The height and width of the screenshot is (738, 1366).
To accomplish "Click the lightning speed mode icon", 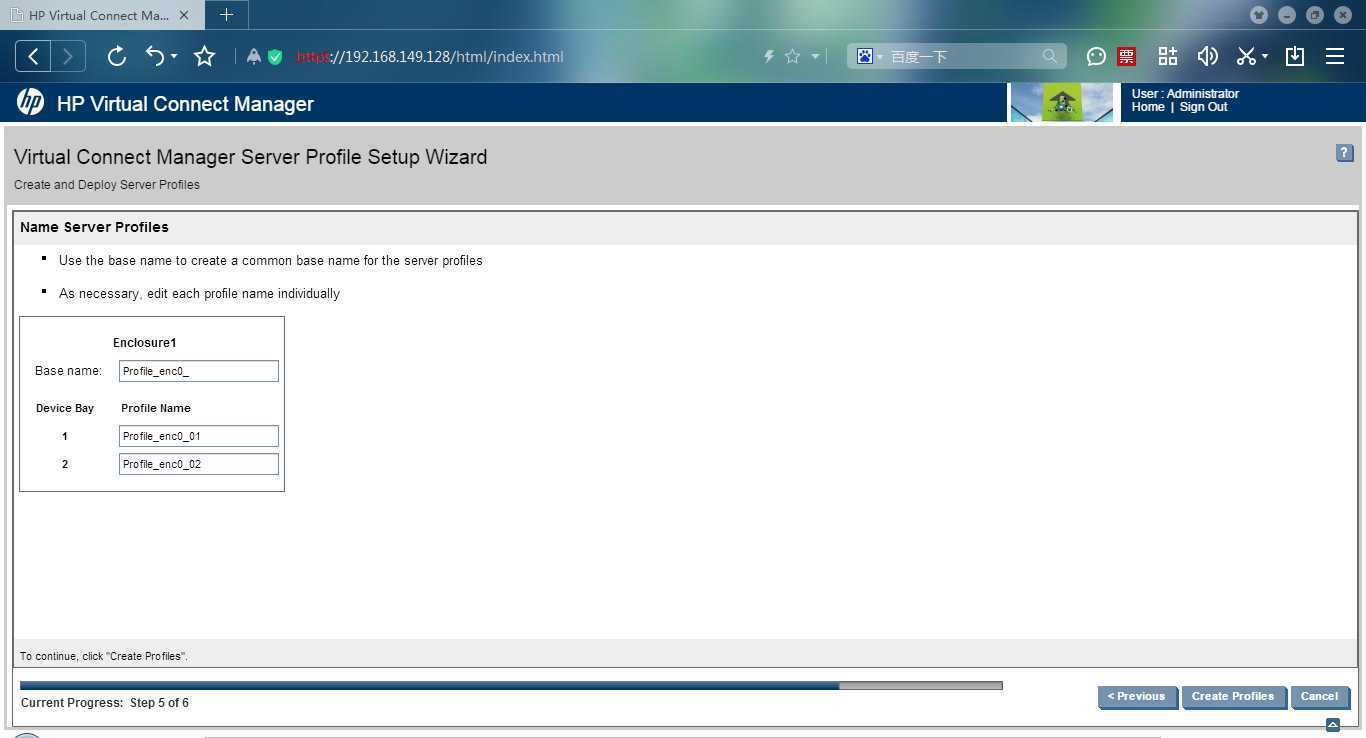I will coord(769,57).
